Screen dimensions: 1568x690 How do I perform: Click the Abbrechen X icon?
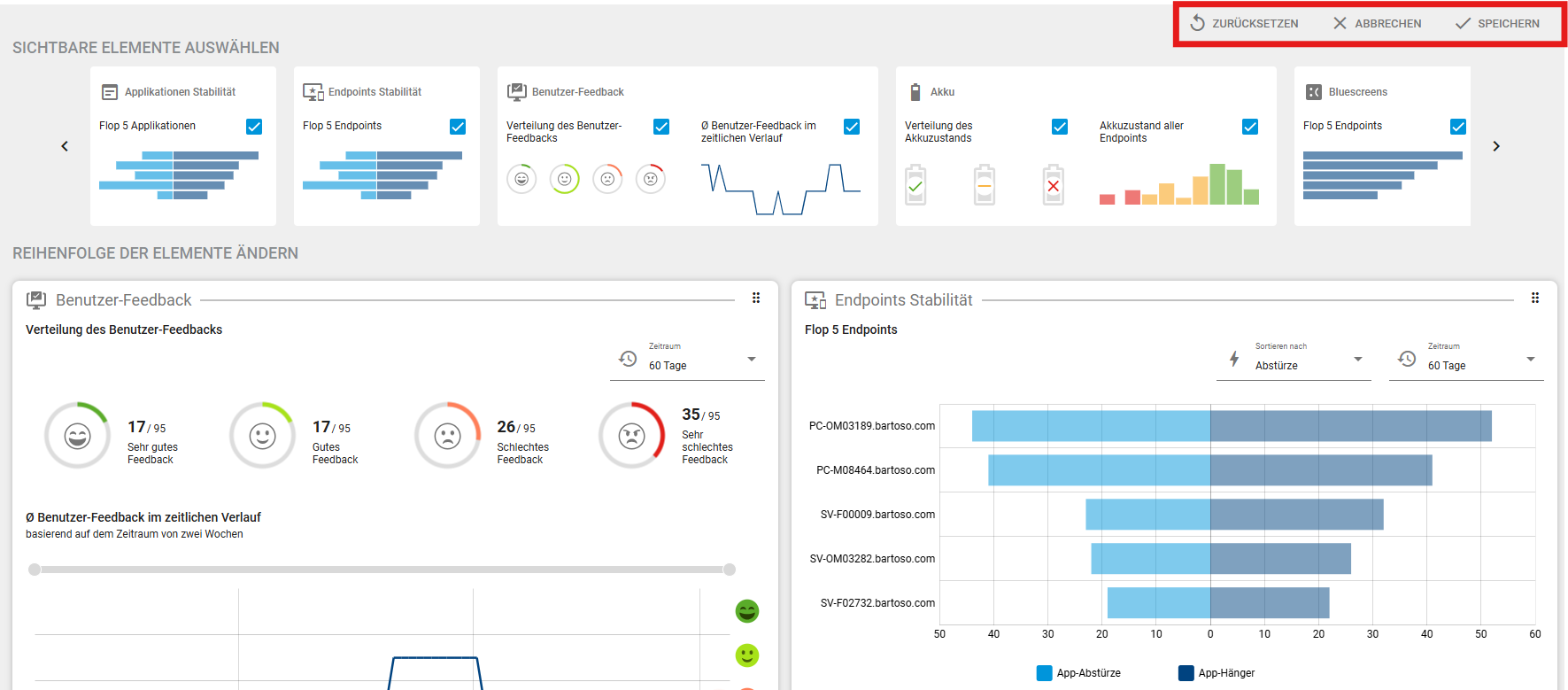1340,23
